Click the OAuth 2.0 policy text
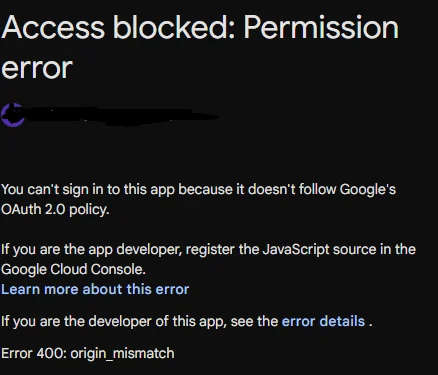 pyautogui.click(x=55, y=210)
